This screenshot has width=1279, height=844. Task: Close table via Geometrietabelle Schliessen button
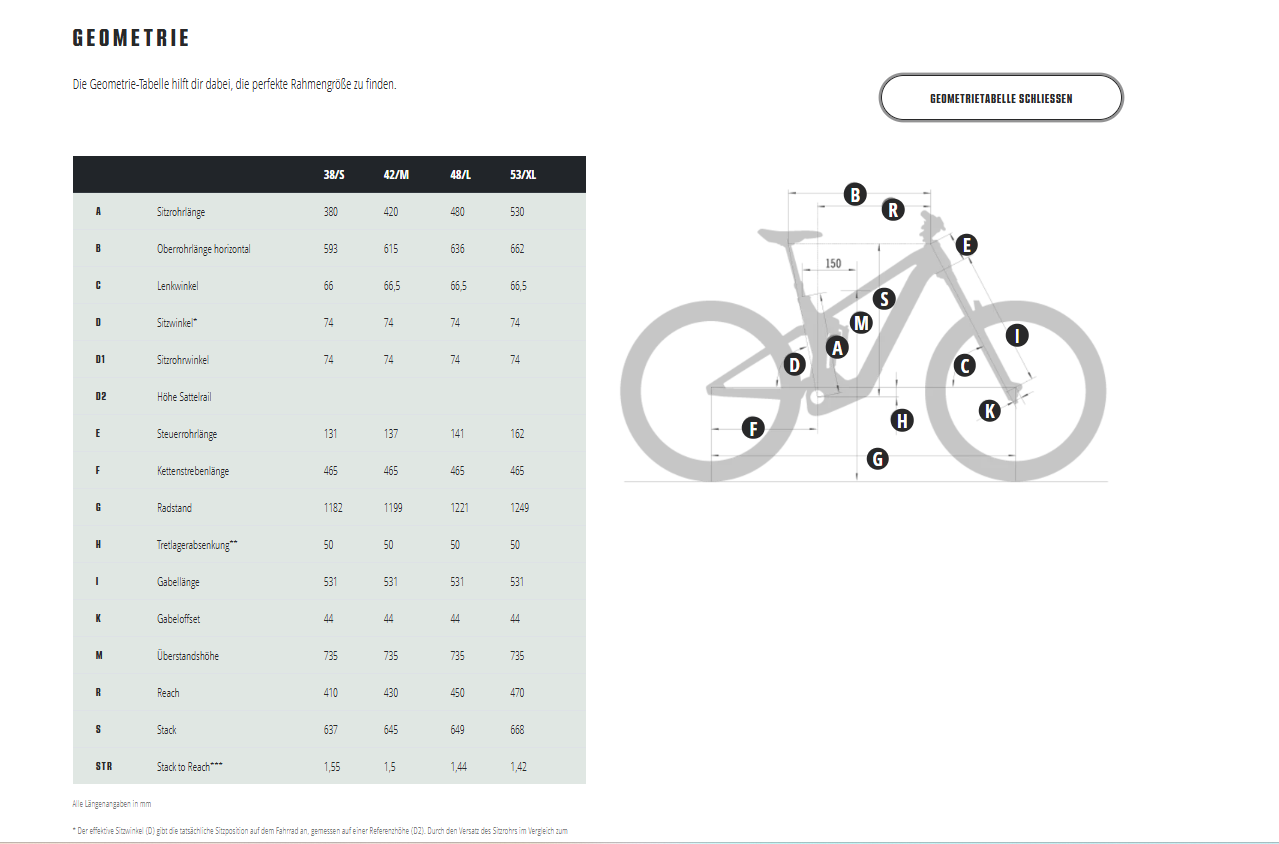click(x=1001, y=98)
